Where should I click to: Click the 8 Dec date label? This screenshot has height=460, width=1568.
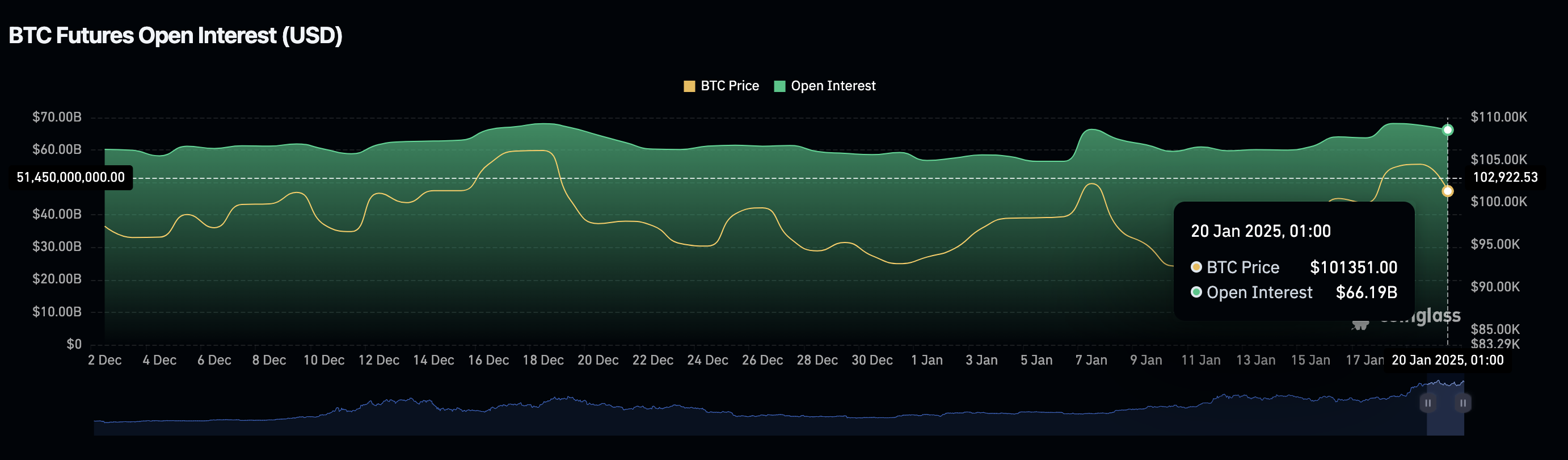[x=269, y=360]
